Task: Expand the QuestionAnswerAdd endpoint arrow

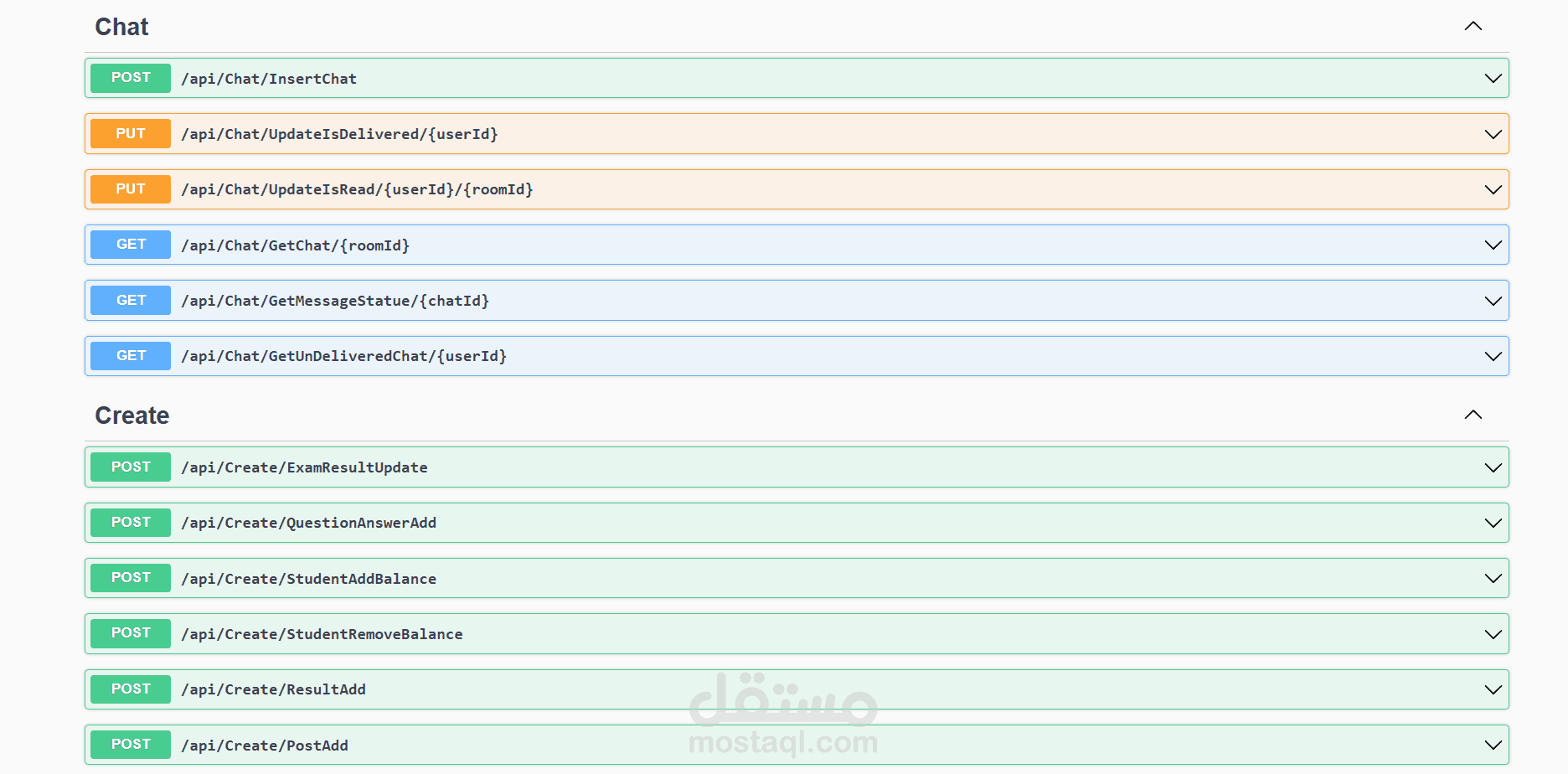Action: tap(1493, 523)
